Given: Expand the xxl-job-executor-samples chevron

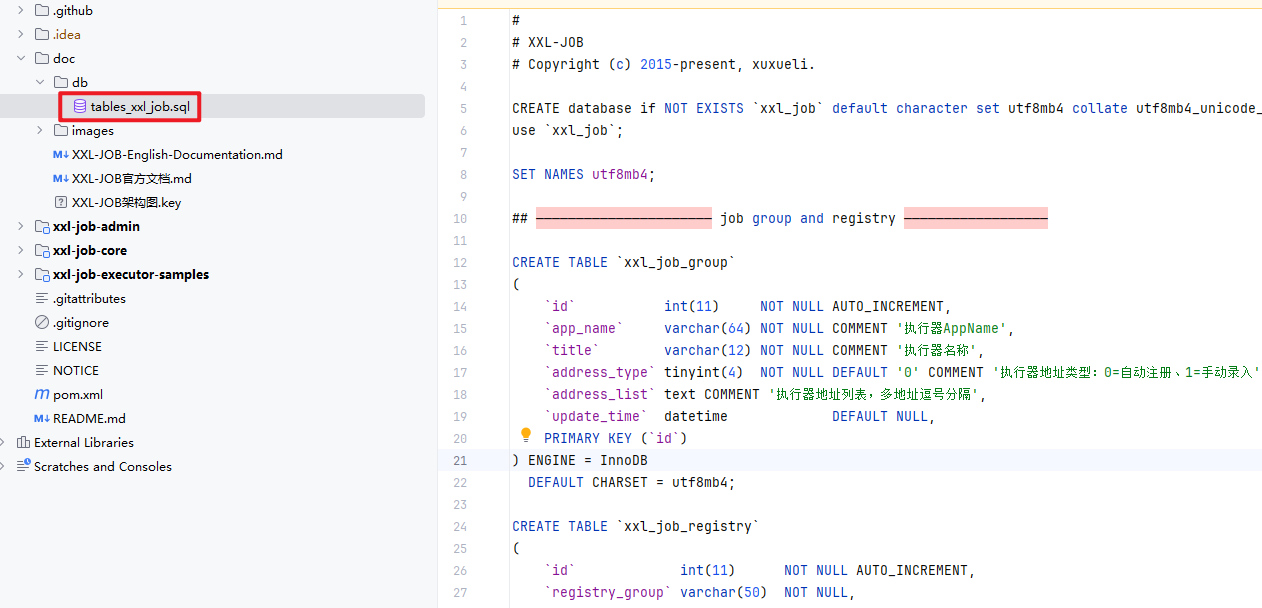Looking at the screenshot, I should [21, 274].
